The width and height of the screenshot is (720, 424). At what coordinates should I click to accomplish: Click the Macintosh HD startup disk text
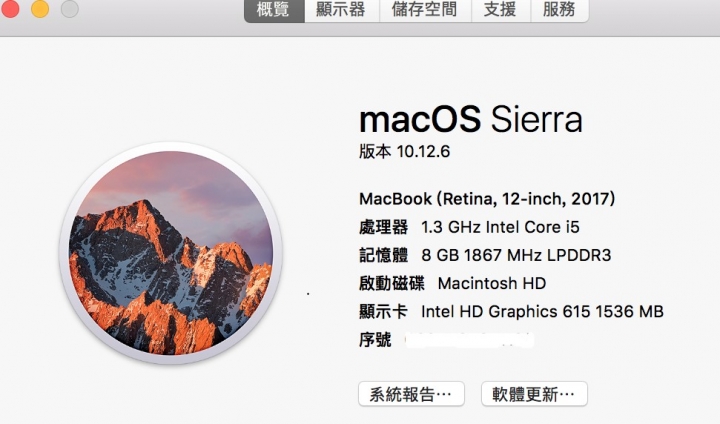(492, 283)
